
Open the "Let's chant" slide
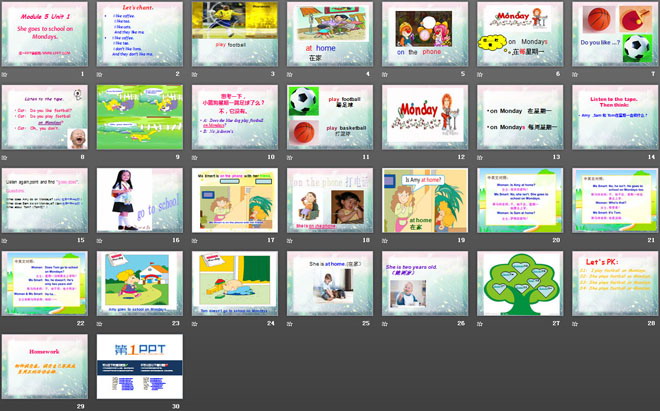(139, 33)
